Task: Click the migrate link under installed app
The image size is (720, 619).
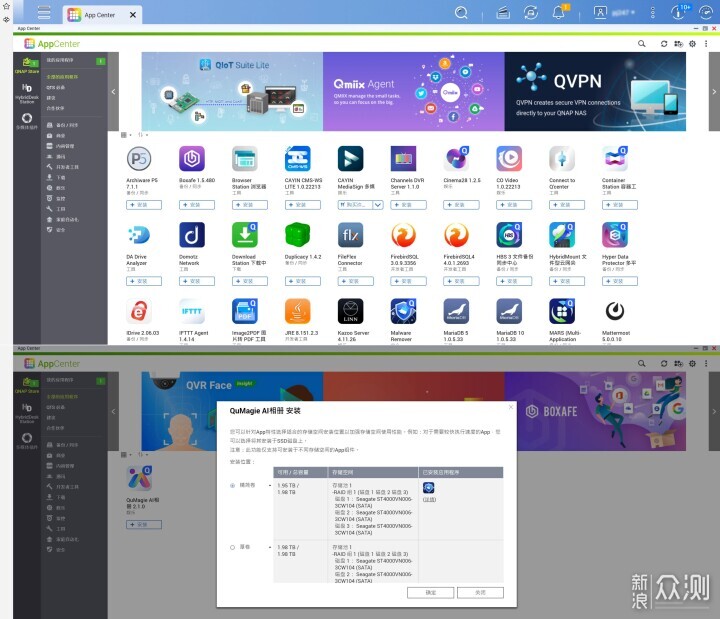Action: click(429, 500)
